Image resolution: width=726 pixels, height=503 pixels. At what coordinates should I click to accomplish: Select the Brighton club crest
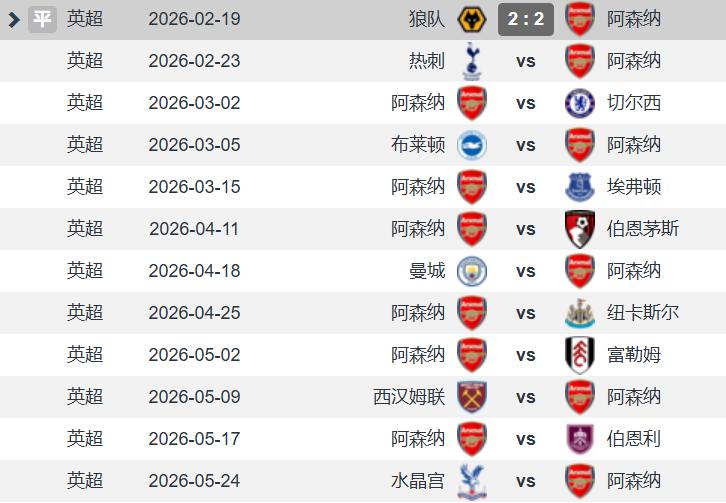472,145
